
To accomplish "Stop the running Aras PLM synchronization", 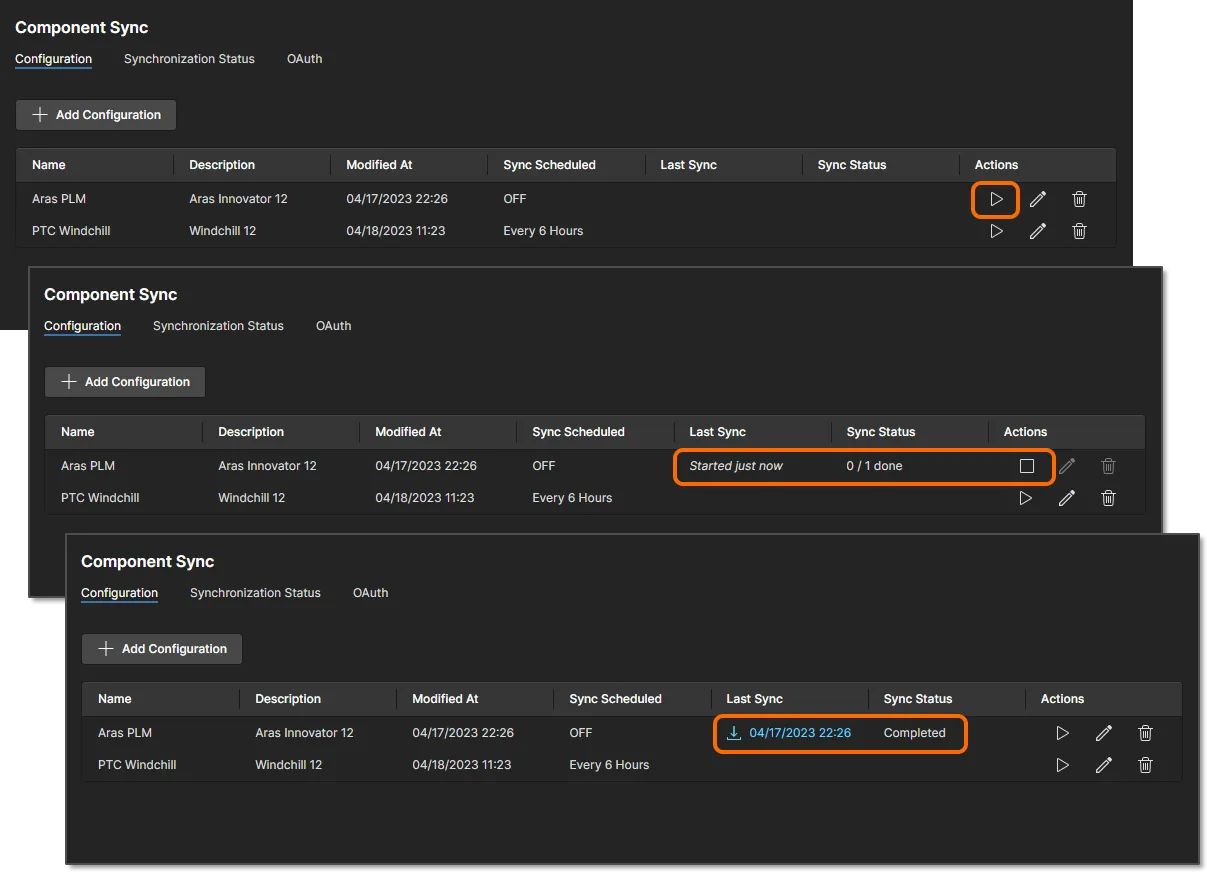I will pyautogui.click(x=1026, y=466).
